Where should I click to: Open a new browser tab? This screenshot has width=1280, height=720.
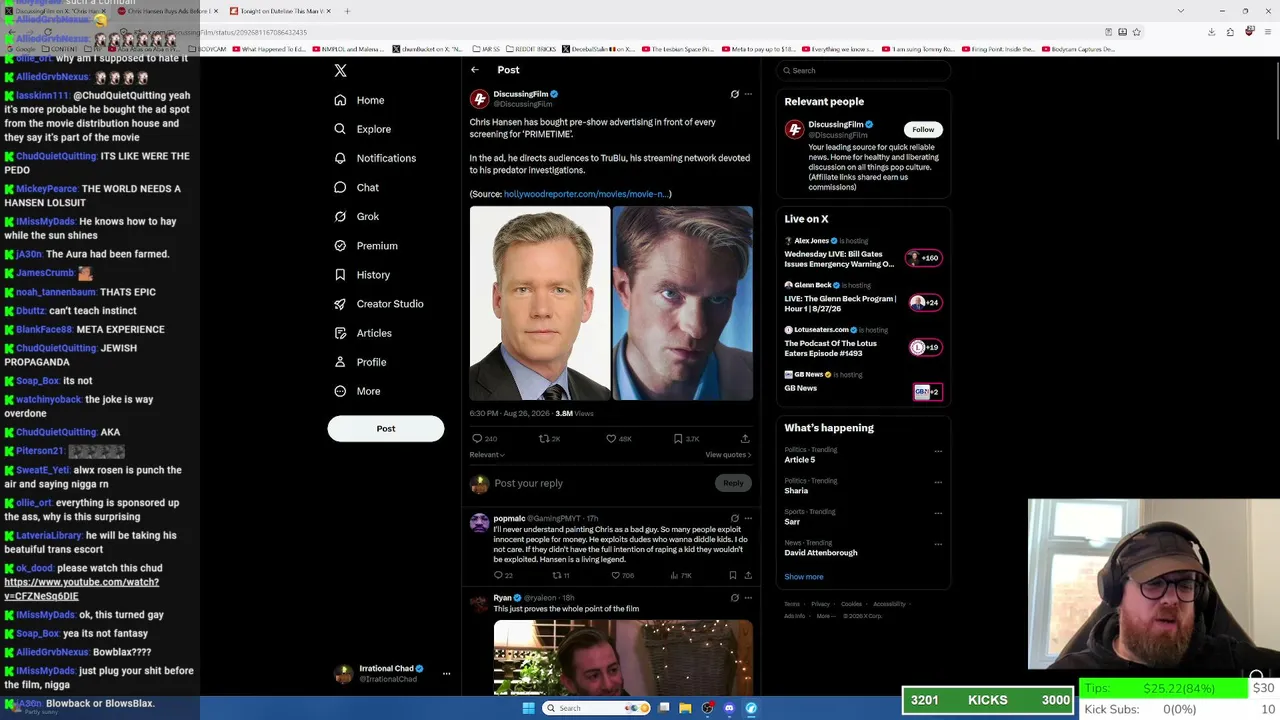[x=347, y=11]
